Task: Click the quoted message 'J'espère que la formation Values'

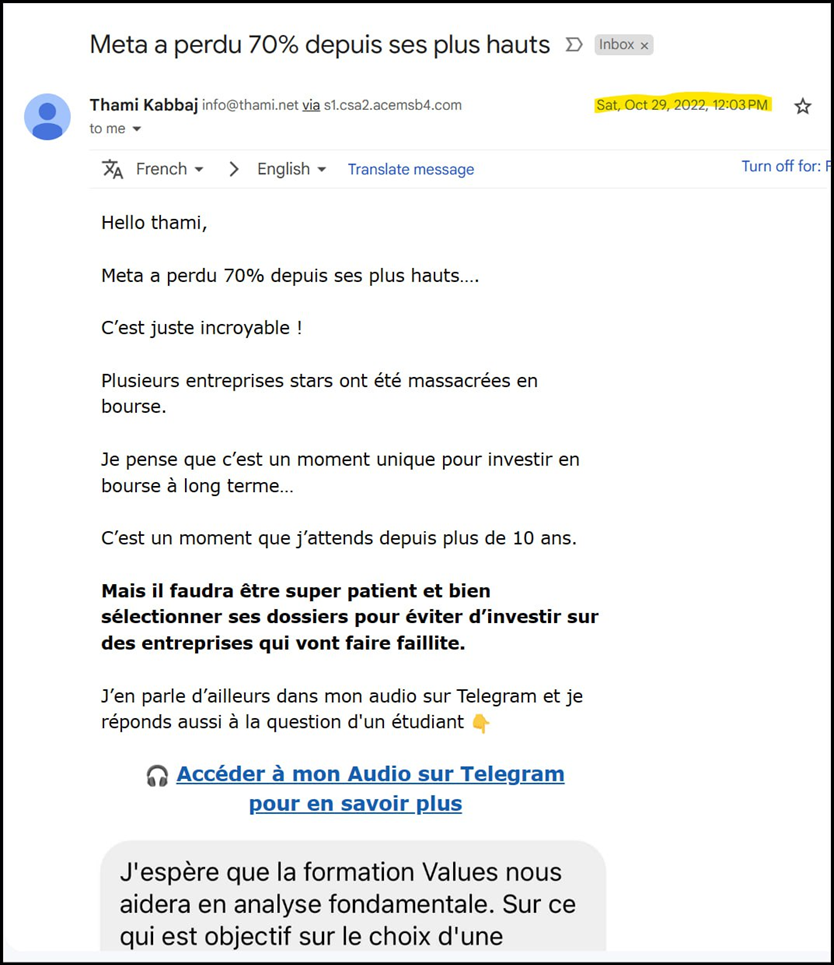Action: pos(353,896)
